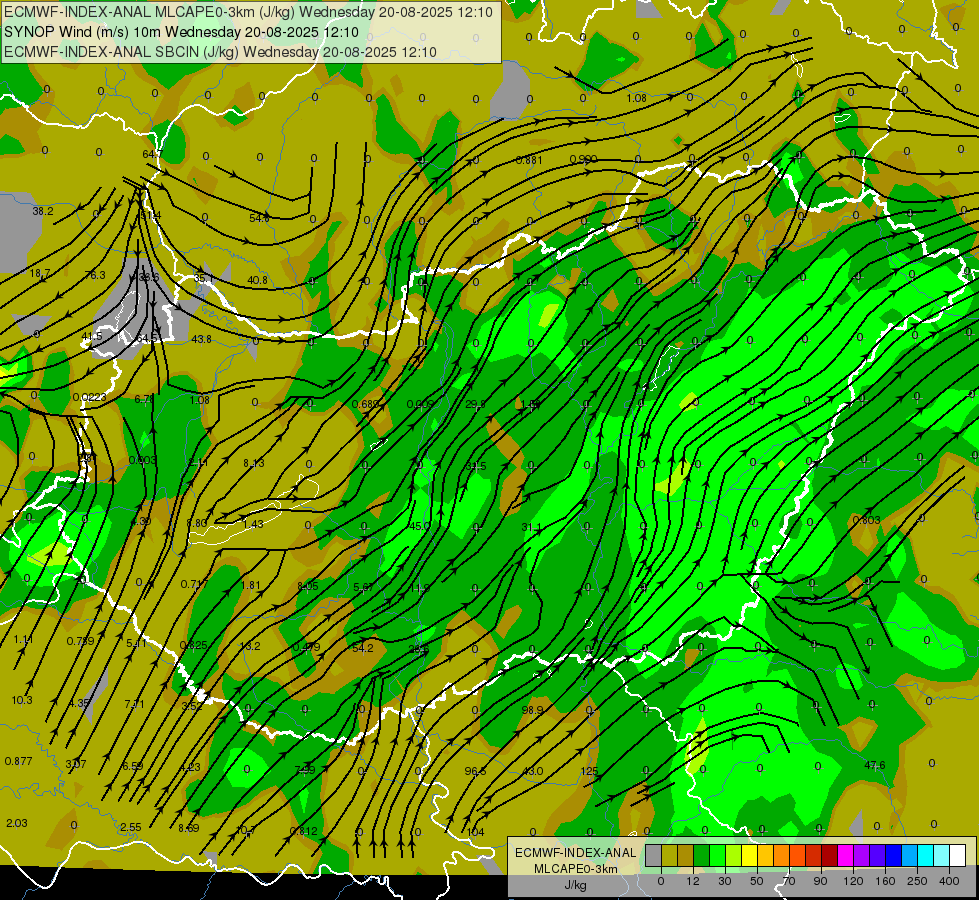Click the map value '38.2'

(43, 211)
